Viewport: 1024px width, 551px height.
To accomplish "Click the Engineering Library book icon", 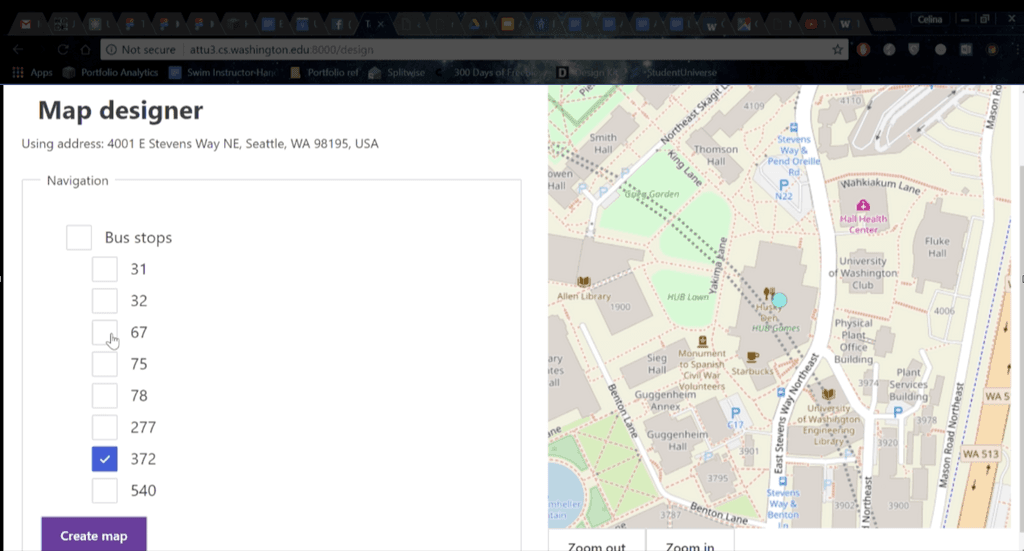I will coord(828,394).
